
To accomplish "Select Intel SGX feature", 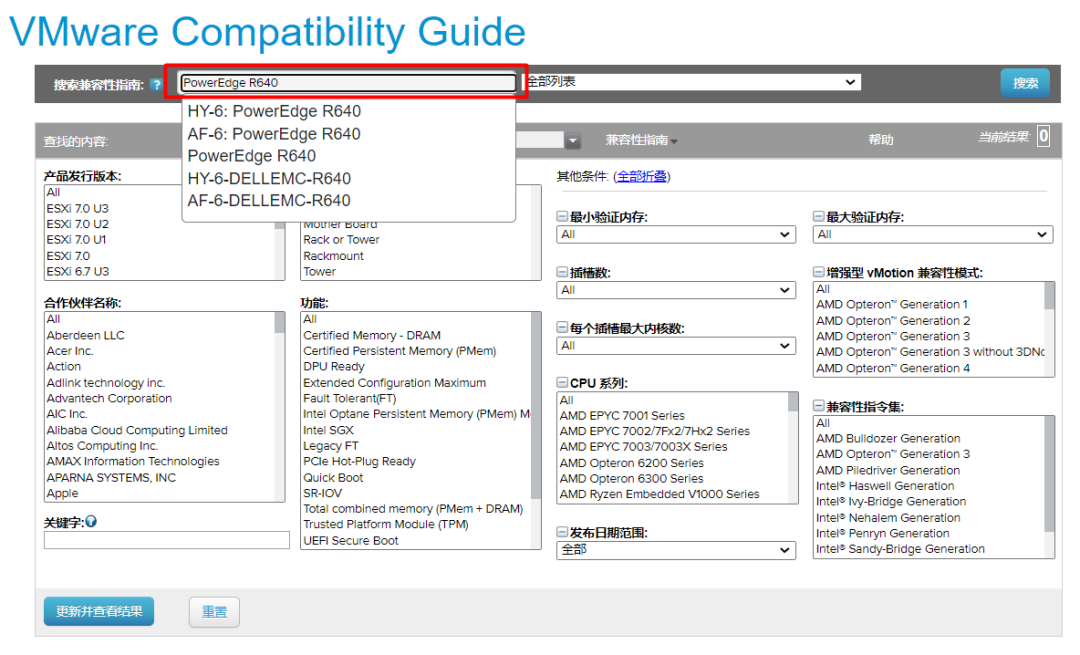I will 329,430.
